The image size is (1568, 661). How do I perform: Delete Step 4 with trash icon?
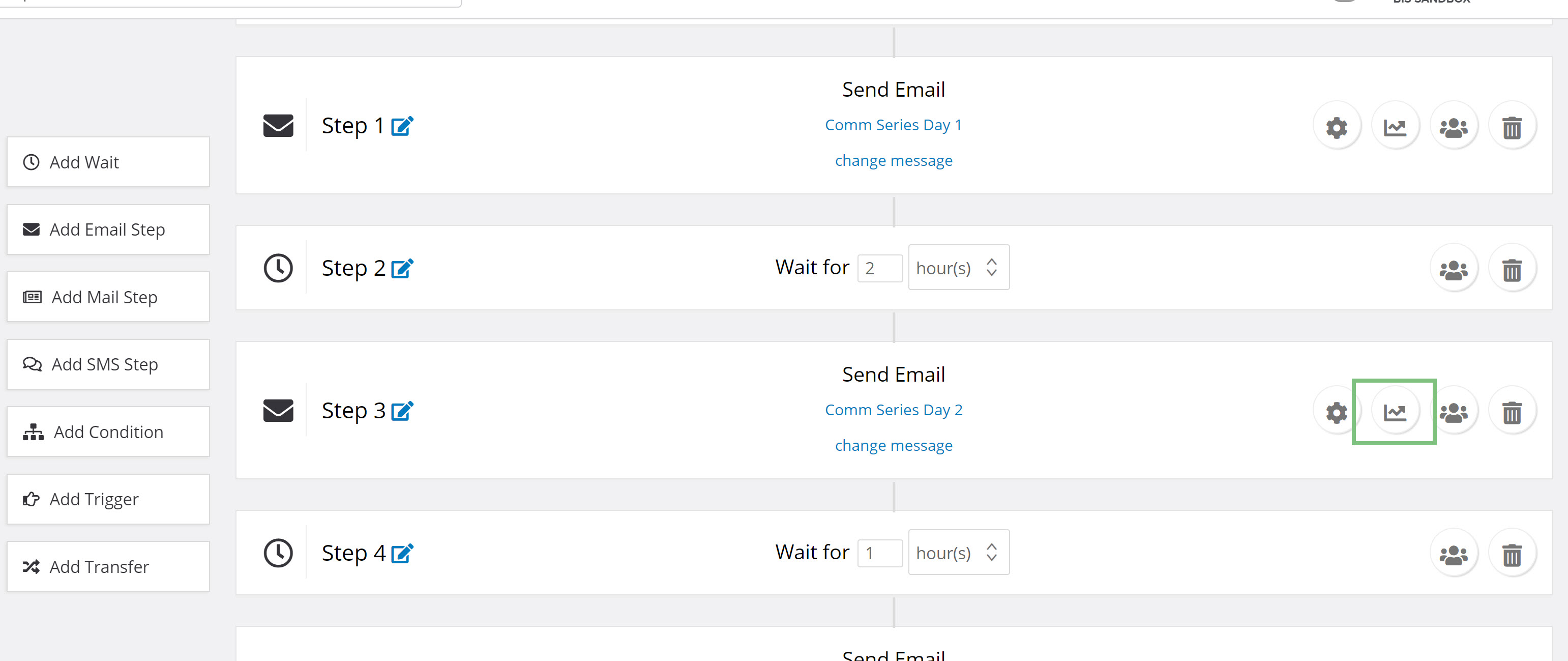(x=1512, y=554)
